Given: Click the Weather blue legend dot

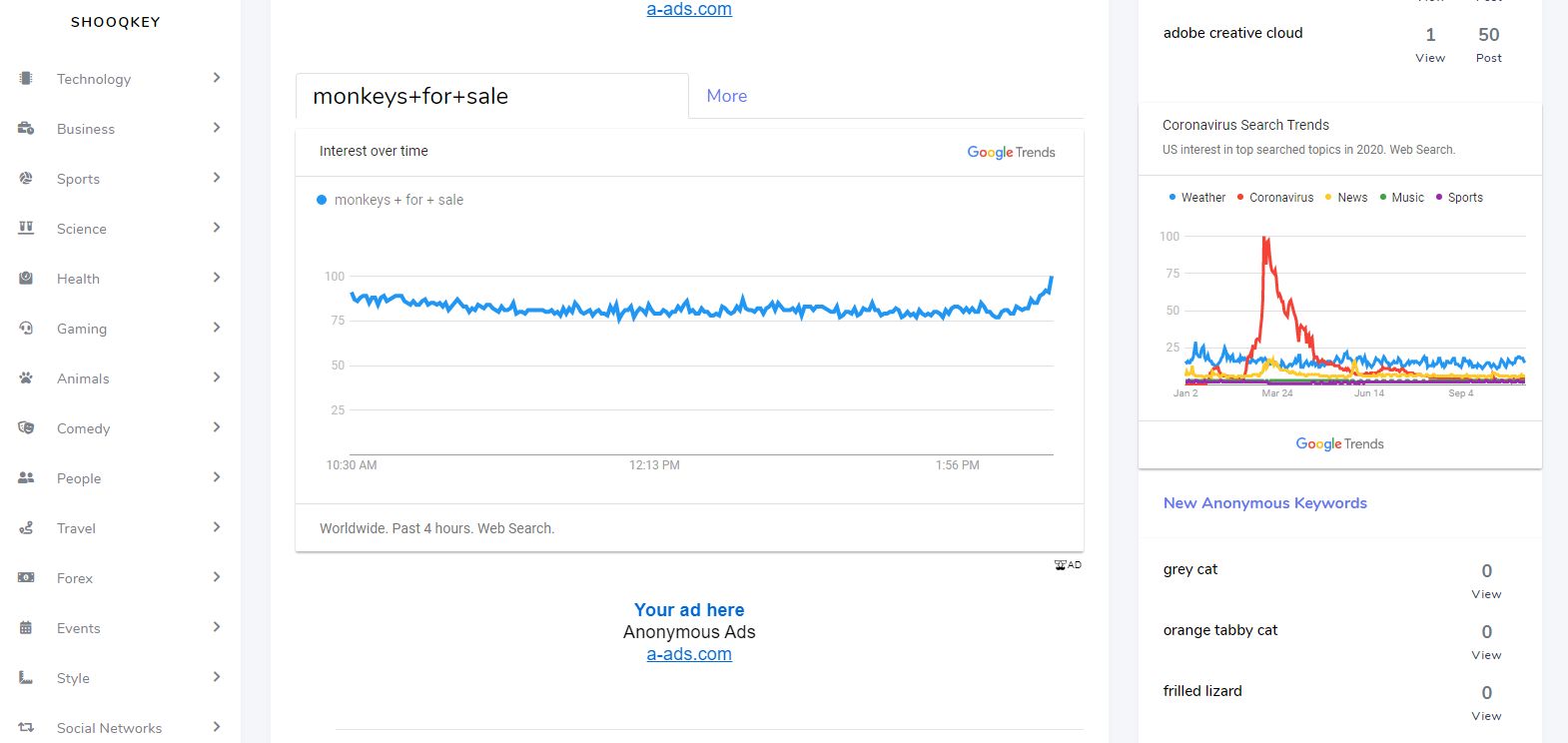Looking at the screenshot, I should [x=1173, y=198].
